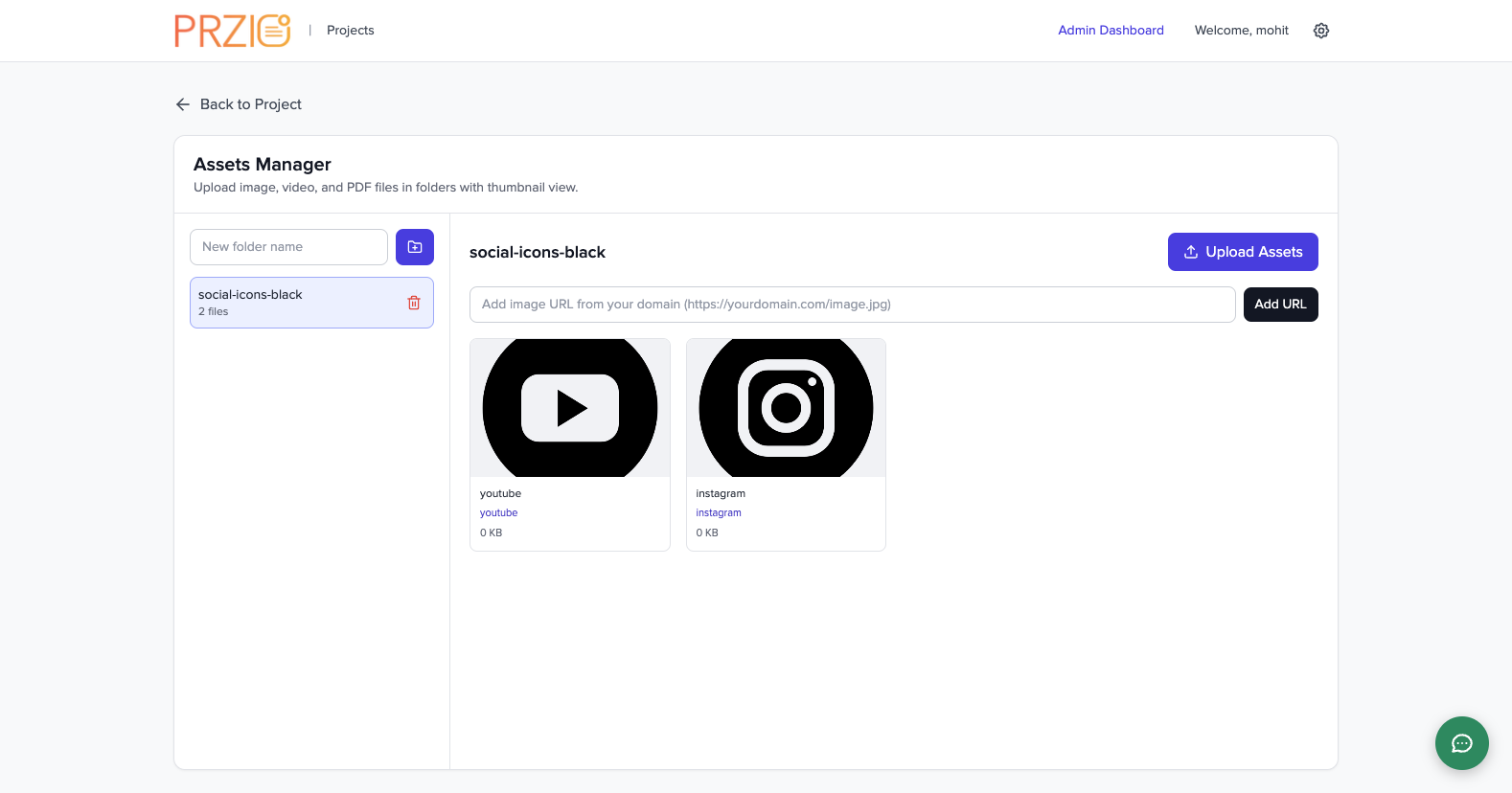
Task: Click the Upload Assets button
Action: click(x=1243, y=252)
